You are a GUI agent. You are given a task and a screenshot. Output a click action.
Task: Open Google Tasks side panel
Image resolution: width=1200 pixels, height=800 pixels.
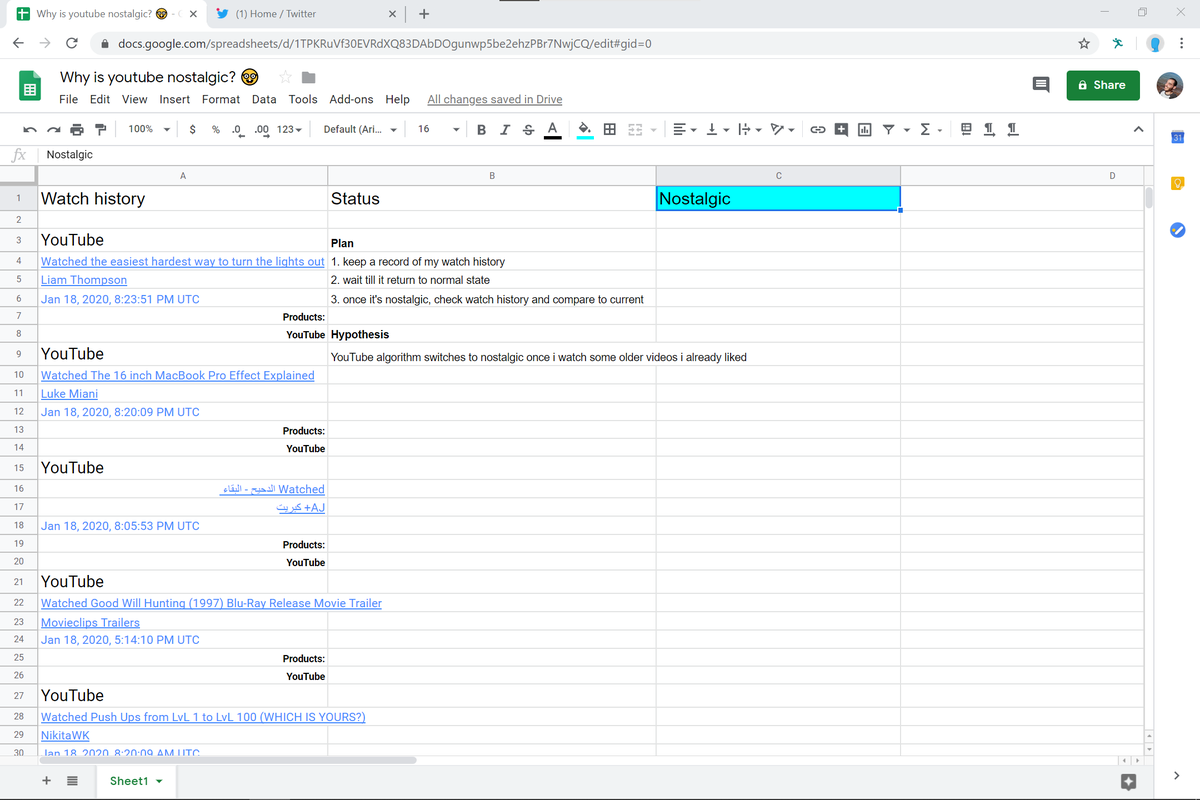click(1177, 231)
